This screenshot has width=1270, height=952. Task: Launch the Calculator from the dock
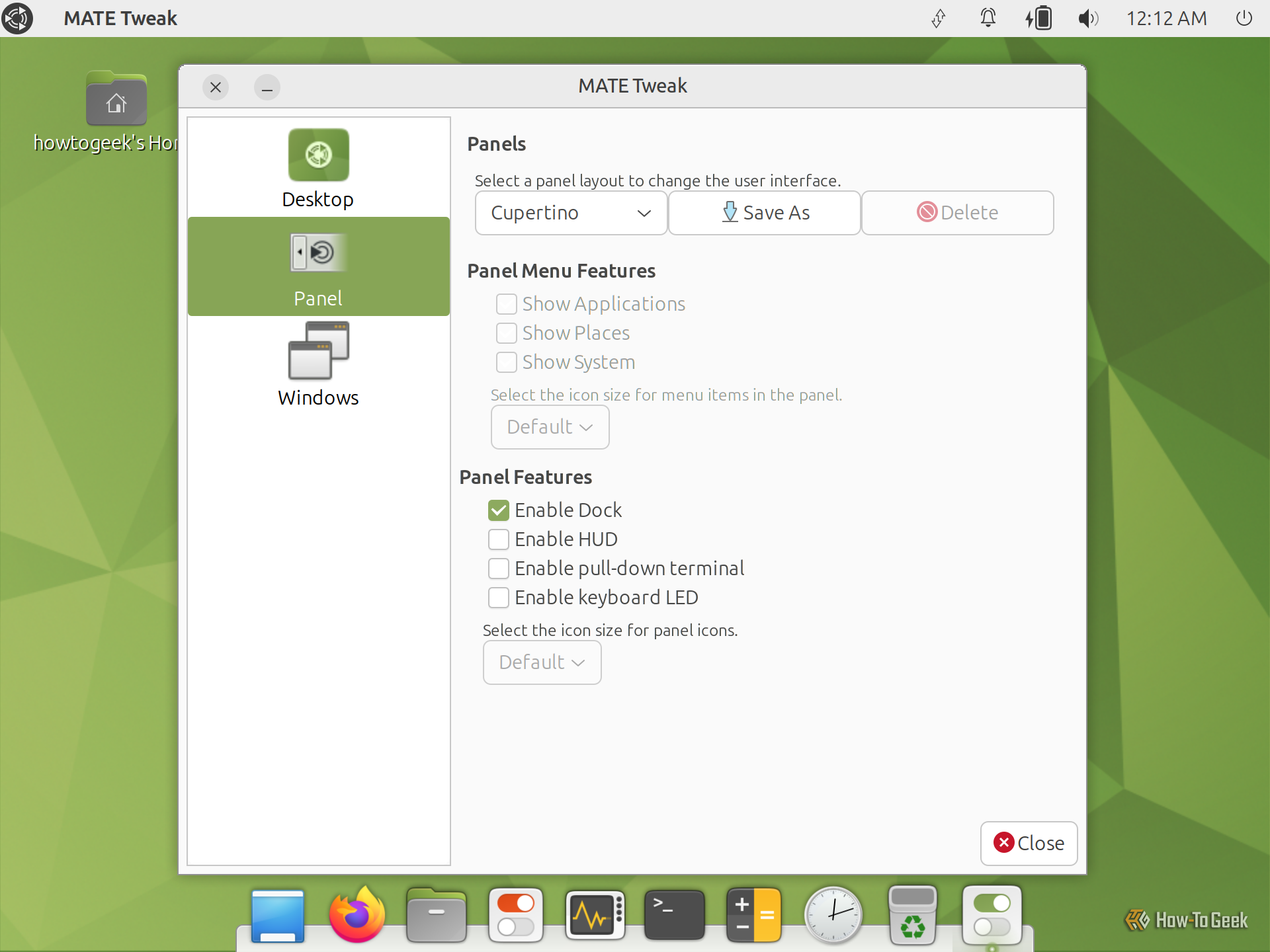click(754, 915)
